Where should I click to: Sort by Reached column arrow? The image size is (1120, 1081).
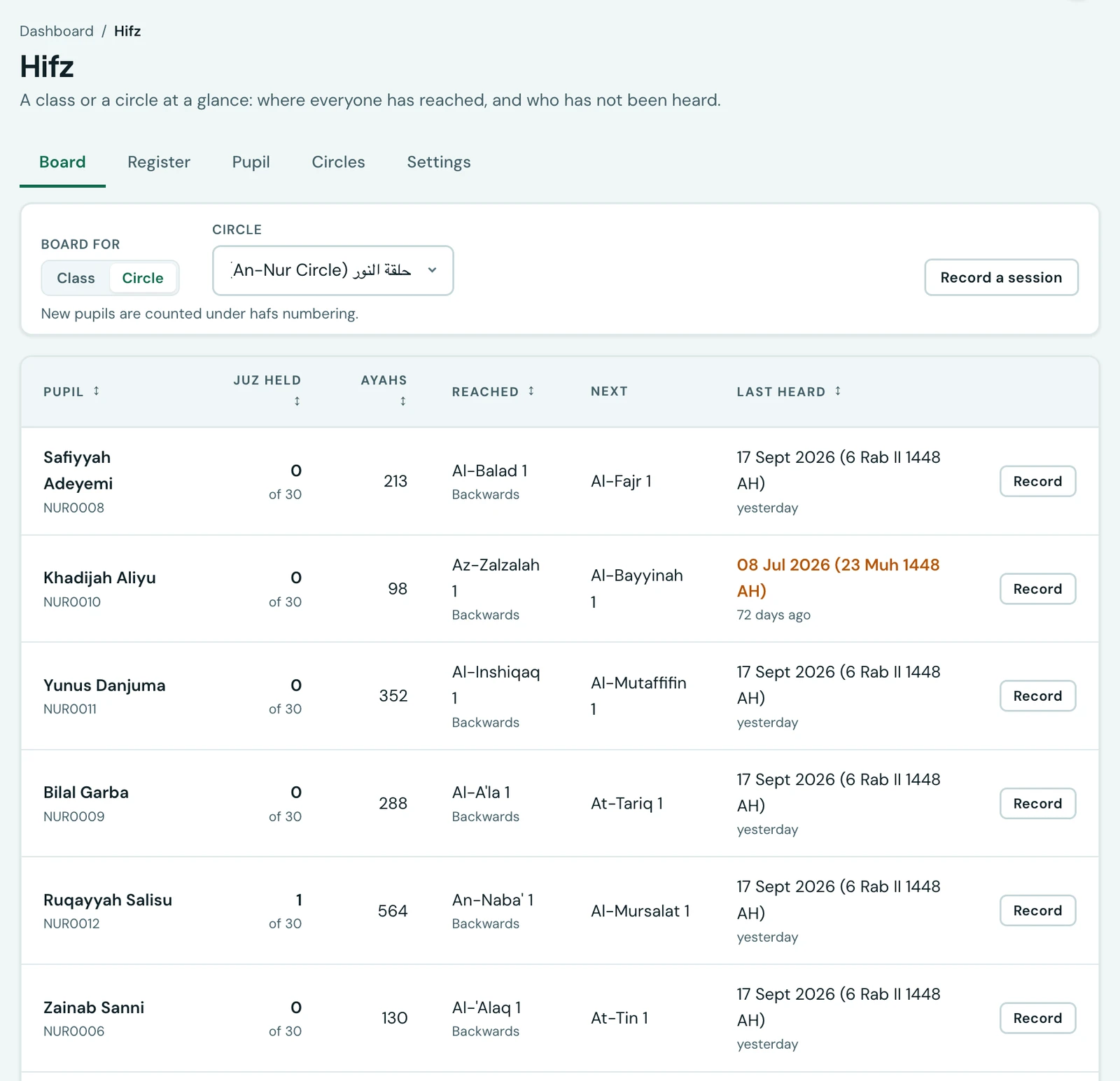[x=531, y=391]
